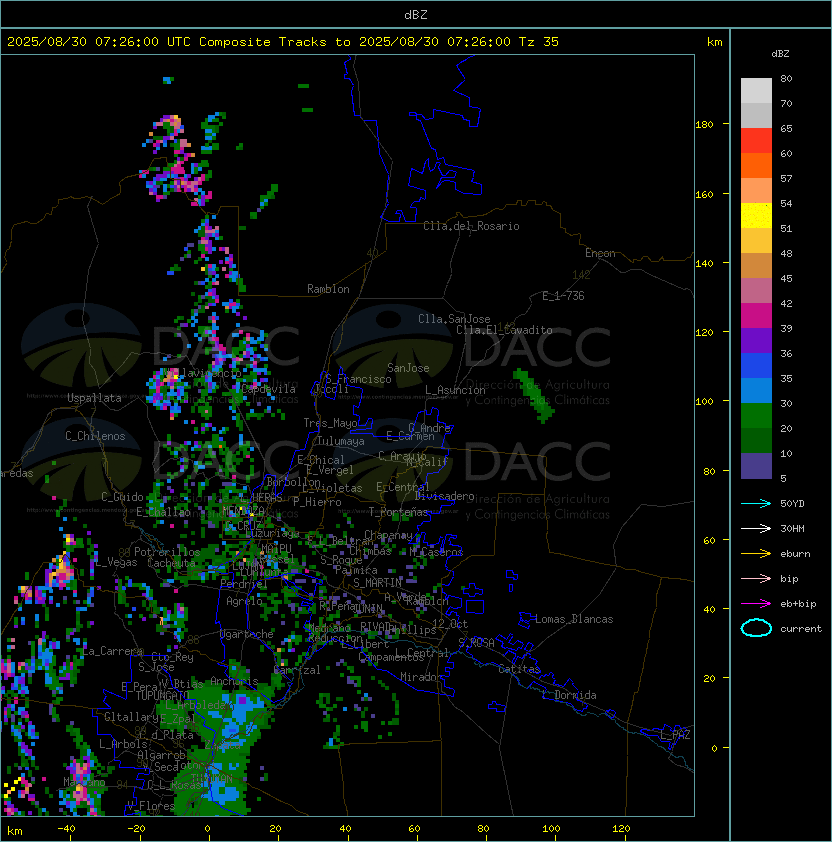The height and width of the screenshot is (842, 832).
Task: Click the white 30HM arrow in legend
Action: click(756, 528)
